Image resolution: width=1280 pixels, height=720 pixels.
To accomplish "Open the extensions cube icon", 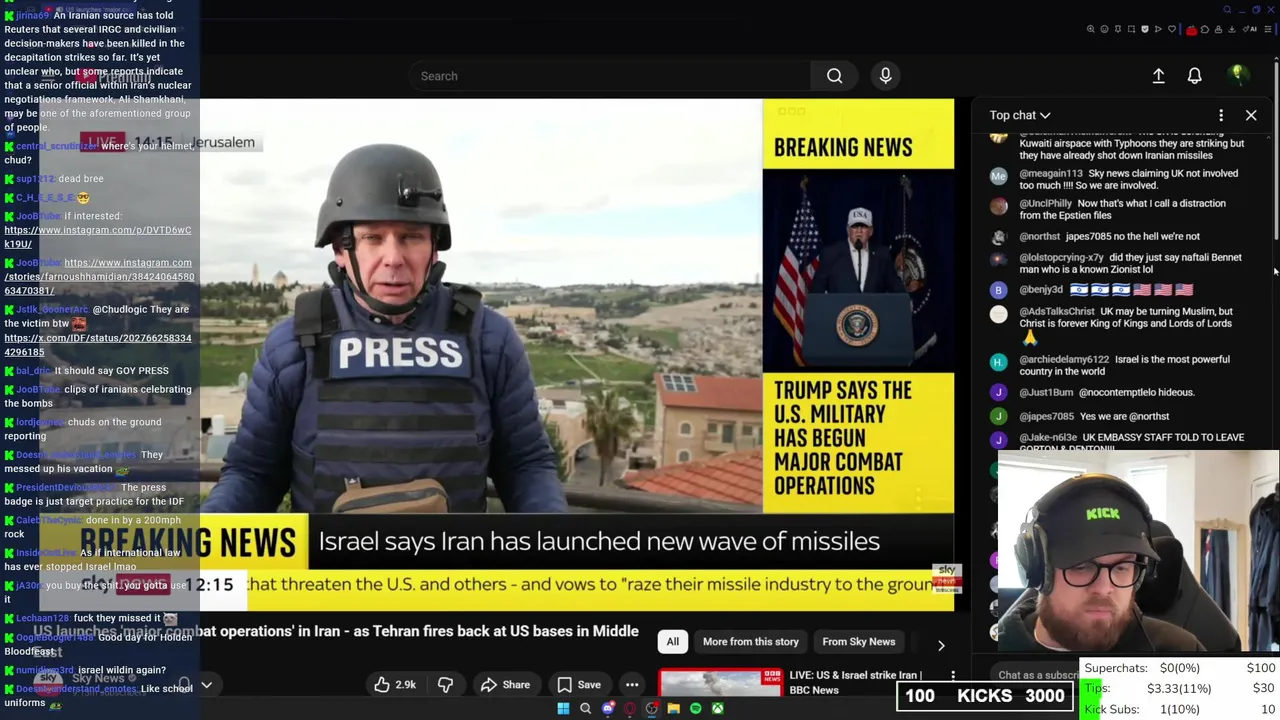I will point(1205,29).
